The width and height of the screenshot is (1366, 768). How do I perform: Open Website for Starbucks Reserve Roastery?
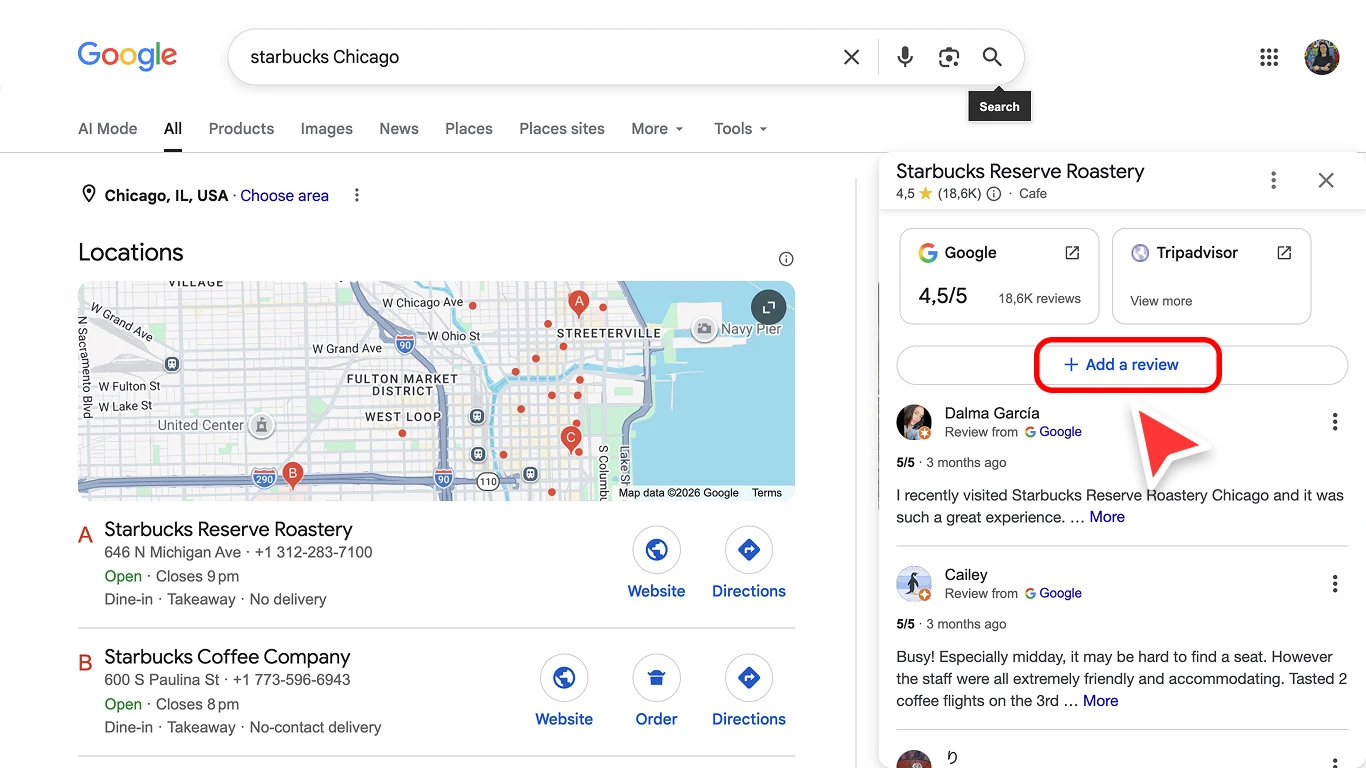[x=656, y=563]
